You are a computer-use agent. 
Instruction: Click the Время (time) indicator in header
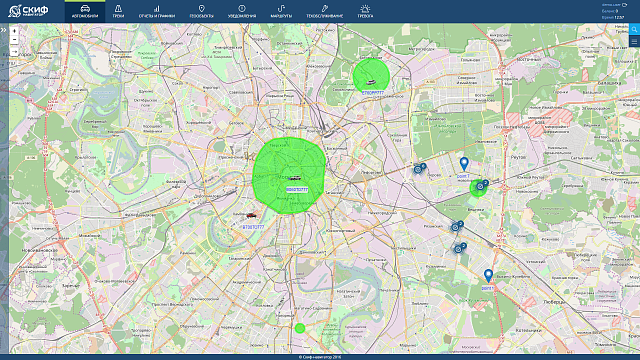click(613, 18)
